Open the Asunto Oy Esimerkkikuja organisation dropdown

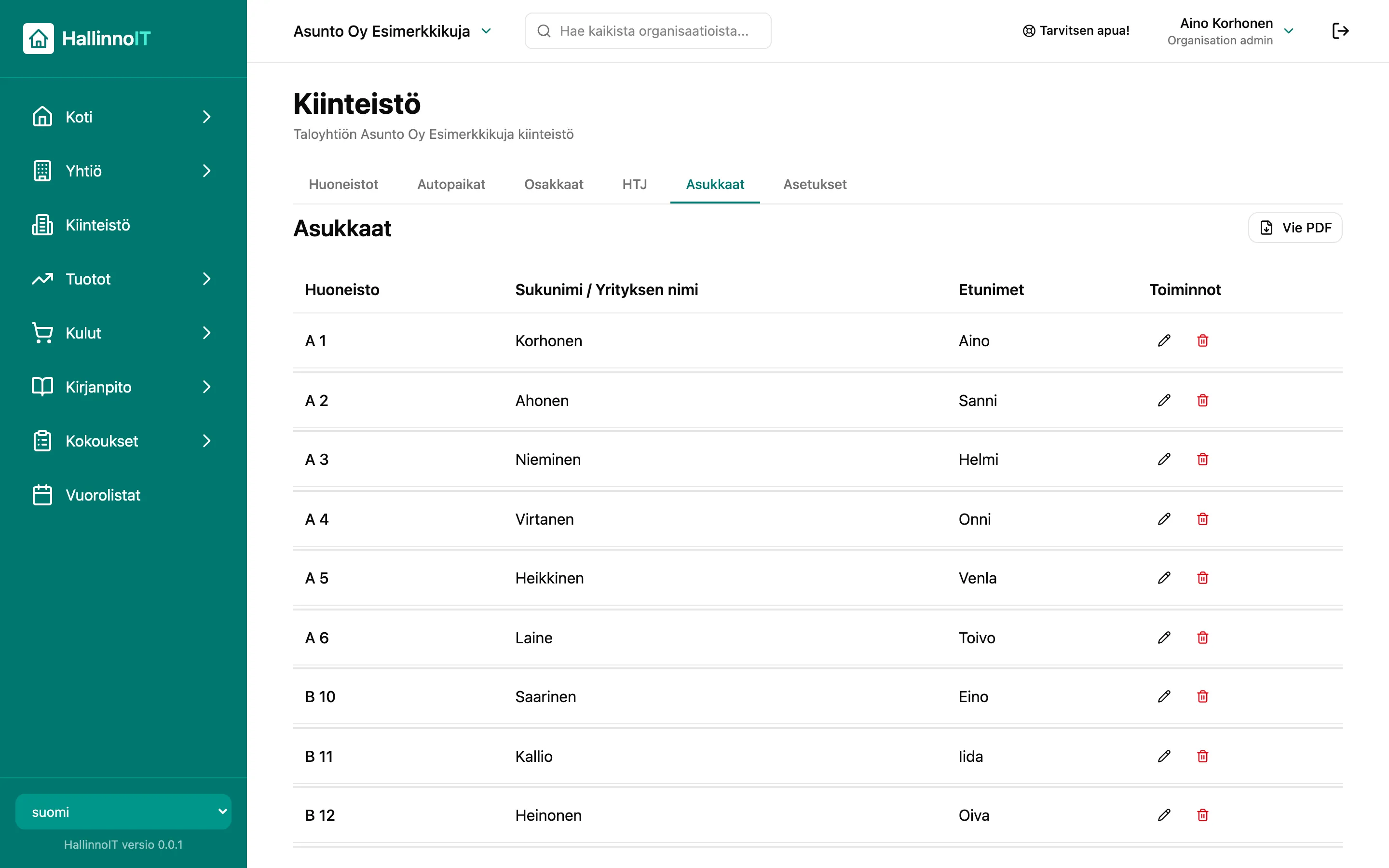(393, 31)
